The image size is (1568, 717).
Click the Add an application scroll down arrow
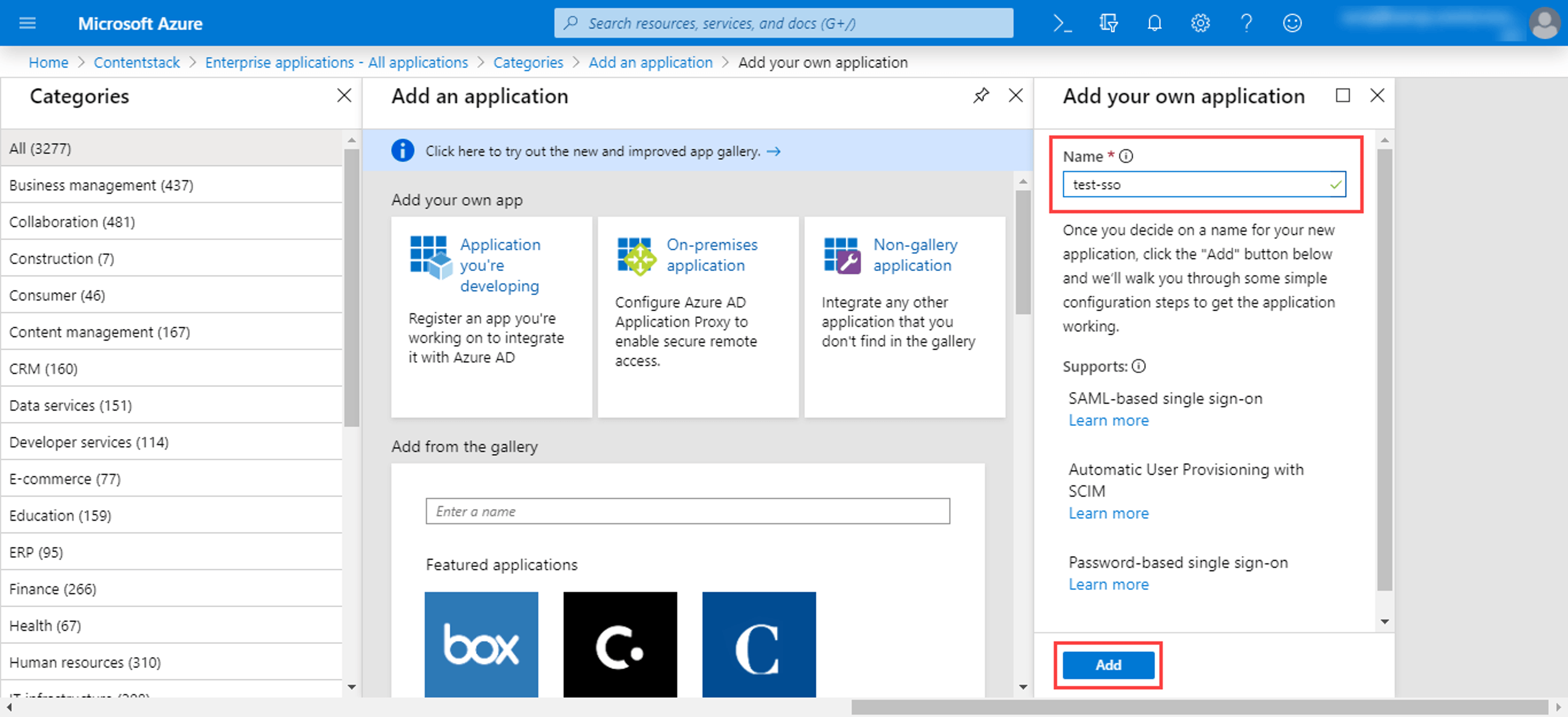tap(1022, 686)
